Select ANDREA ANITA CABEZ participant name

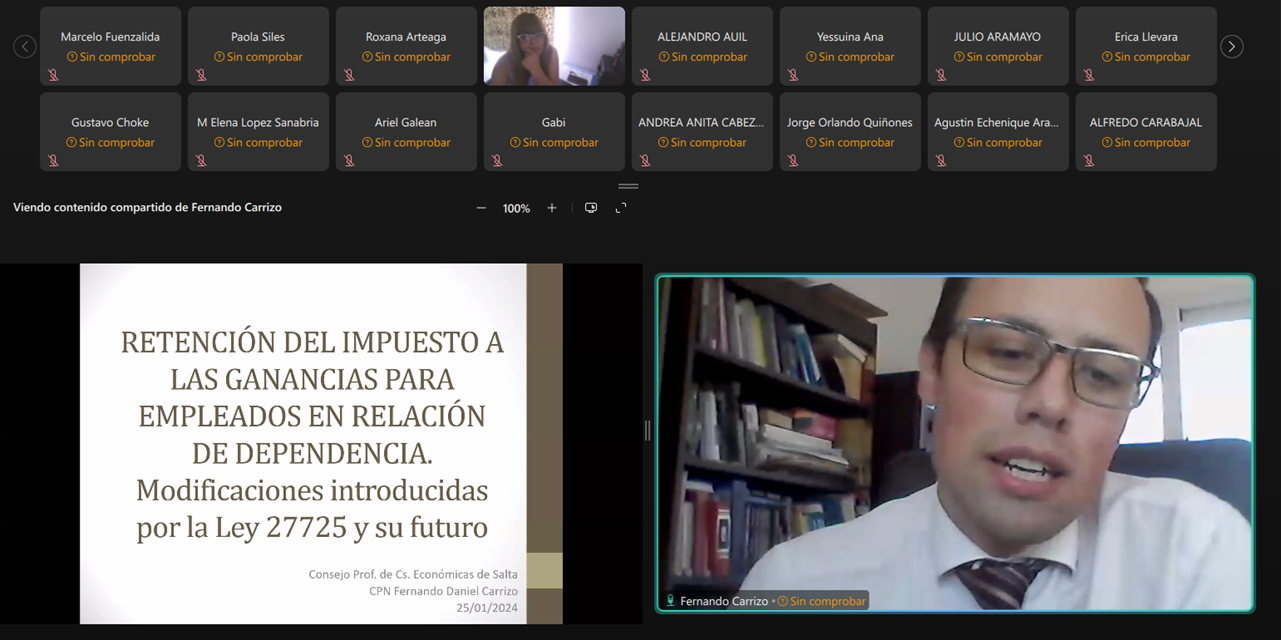pyautogui.click(x=702, y=123)
